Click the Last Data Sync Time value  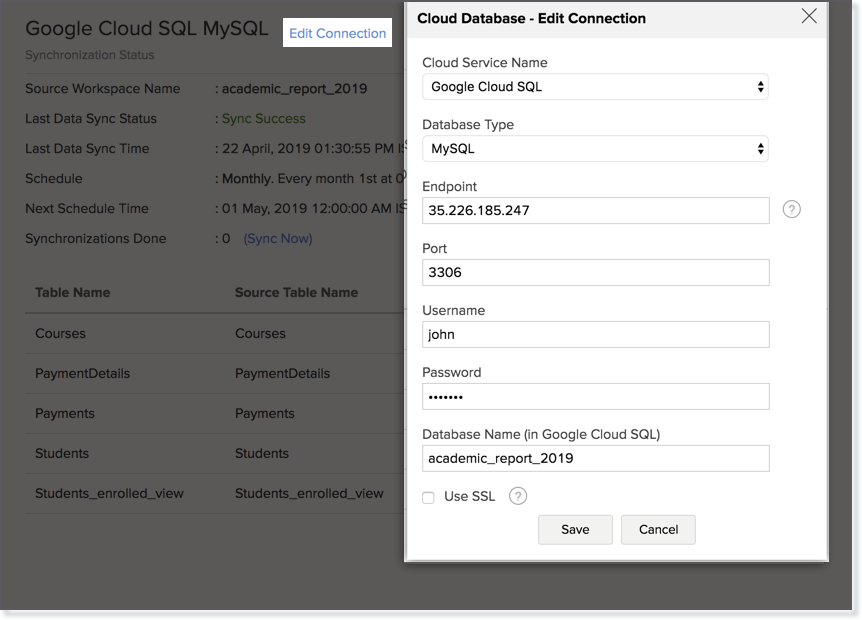(x=314, y=149)
